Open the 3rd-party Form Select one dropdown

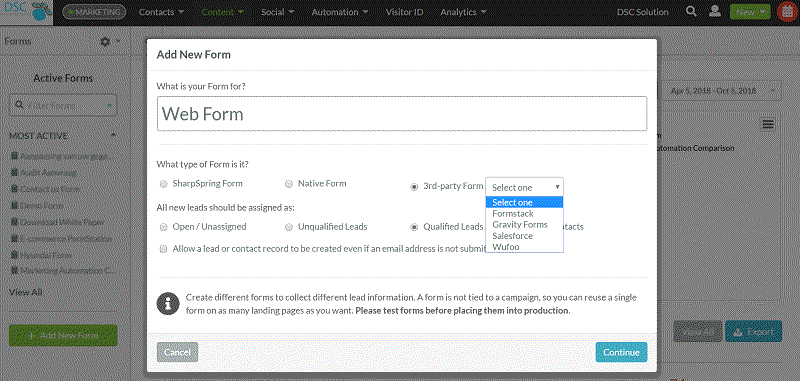tap(524, 187)
